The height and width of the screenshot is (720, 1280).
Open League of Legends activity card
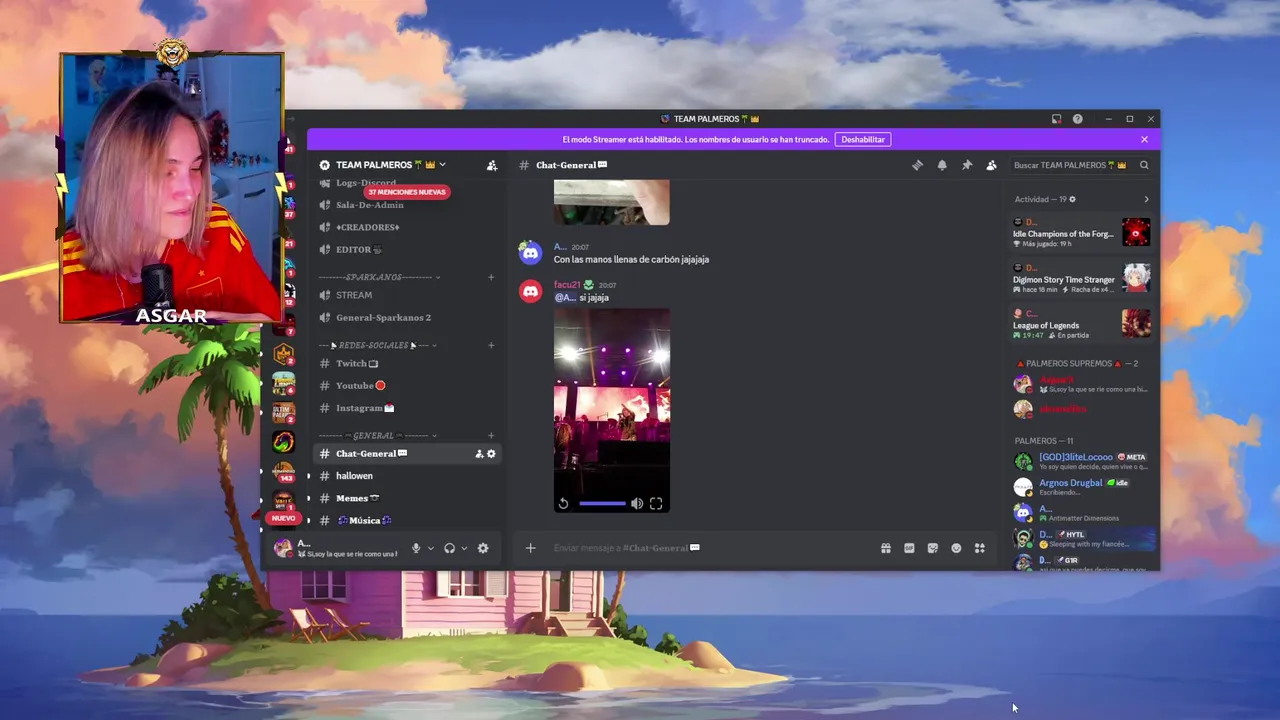pyautogui.click(x=1082, y=324)
